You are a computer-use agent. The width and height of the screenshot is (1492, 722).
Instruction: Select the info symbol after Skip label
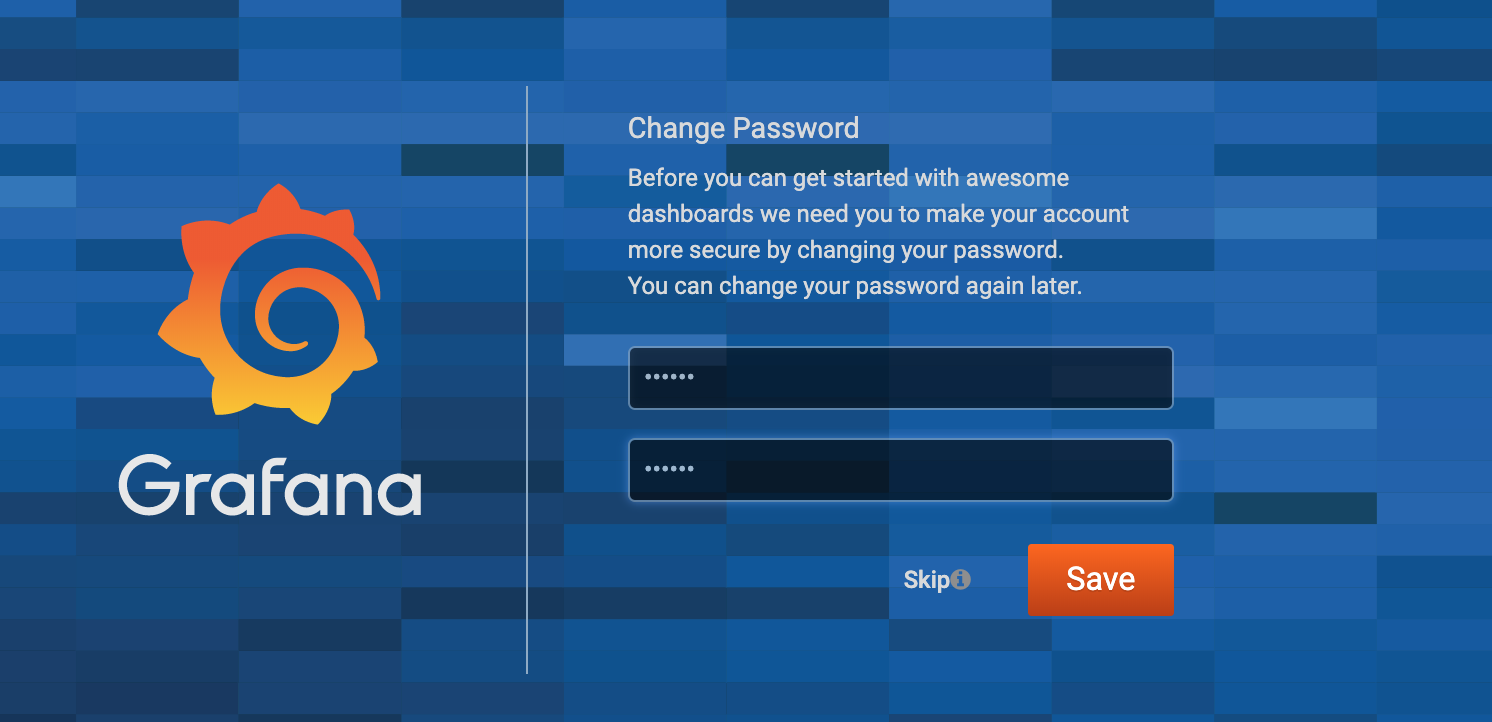click(x=961, y=578)
